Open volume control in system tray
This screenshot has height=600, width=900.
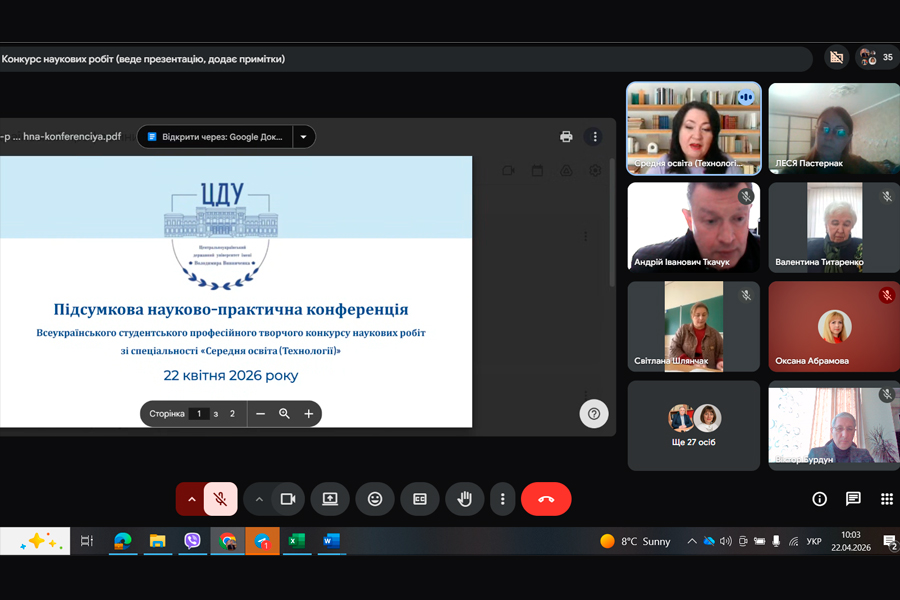click(x=726, y=541)
